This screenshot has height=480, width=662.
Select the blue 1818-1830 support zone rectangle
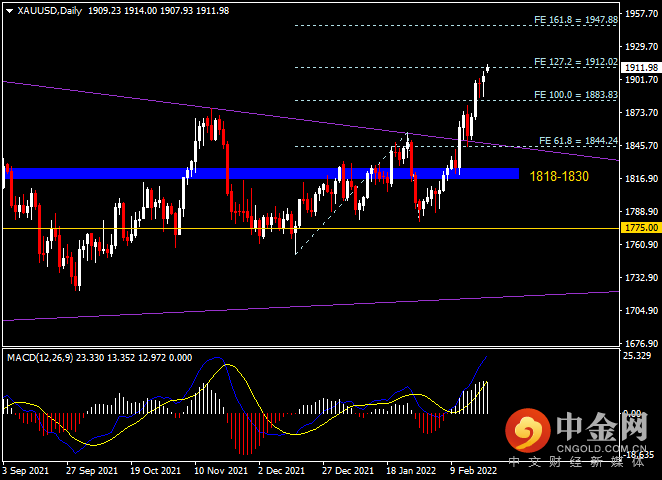coord(261,174)
